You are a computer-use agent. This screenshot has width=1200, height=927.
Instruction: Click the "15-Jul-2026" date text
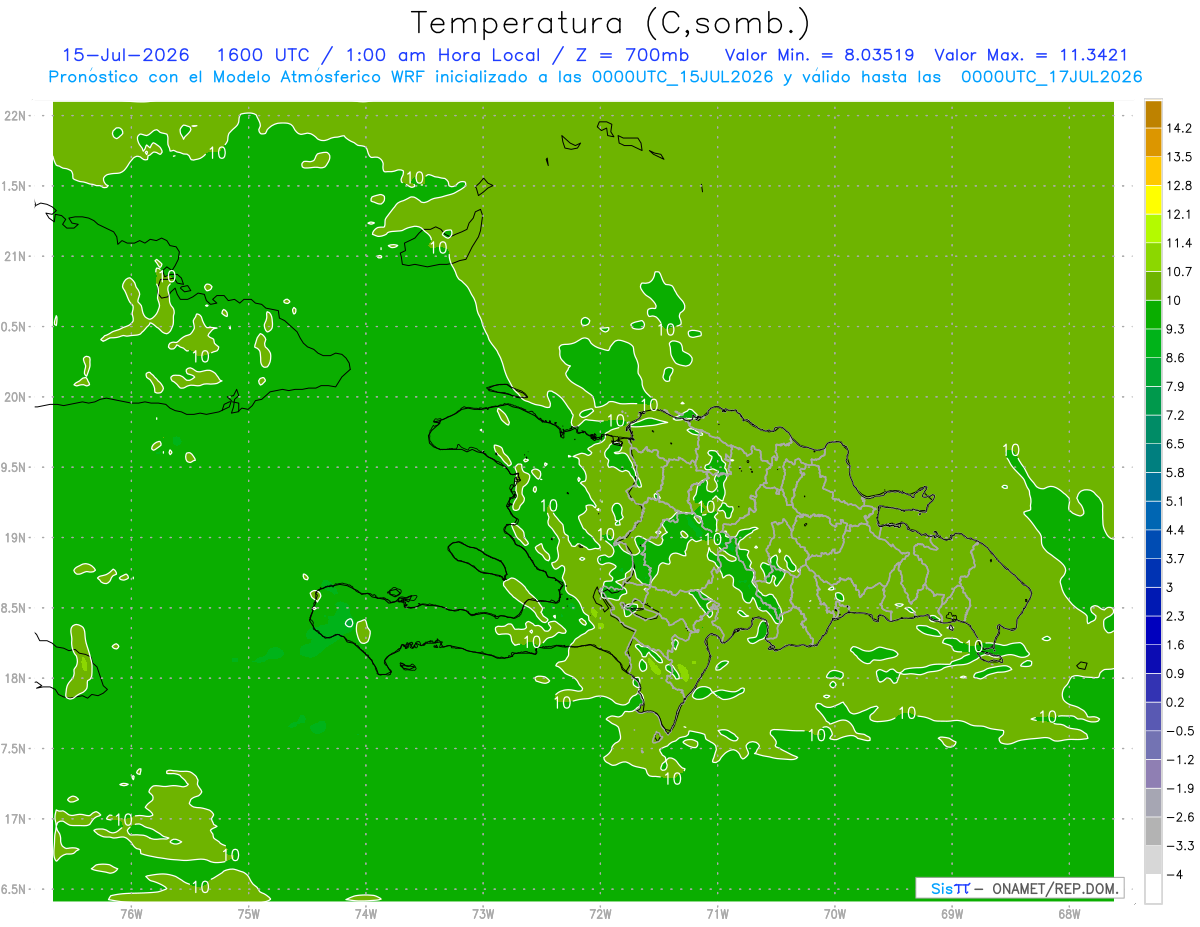pyautogui.click(x=124, y=56)
